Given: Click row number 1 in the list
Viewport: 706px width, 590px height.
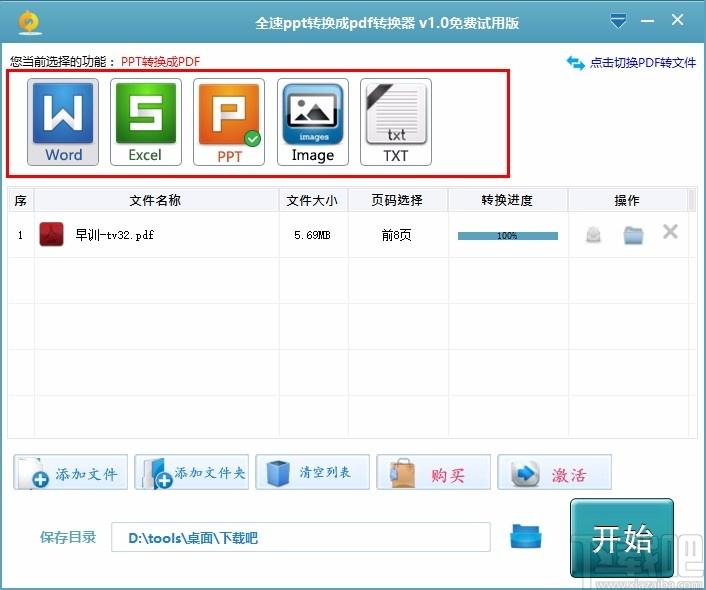Looking at the screenshot, I should [20, 235].
